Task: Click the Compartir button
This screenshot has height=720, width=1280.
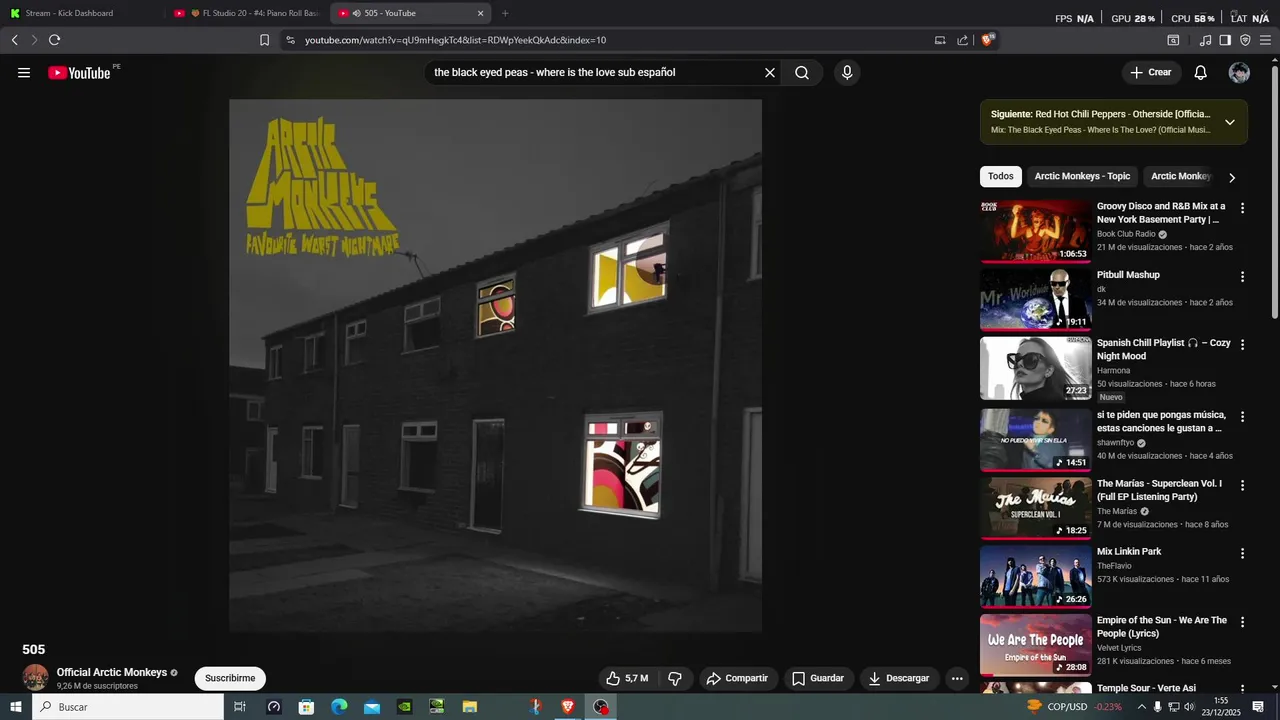Action: tap(737, 678)
